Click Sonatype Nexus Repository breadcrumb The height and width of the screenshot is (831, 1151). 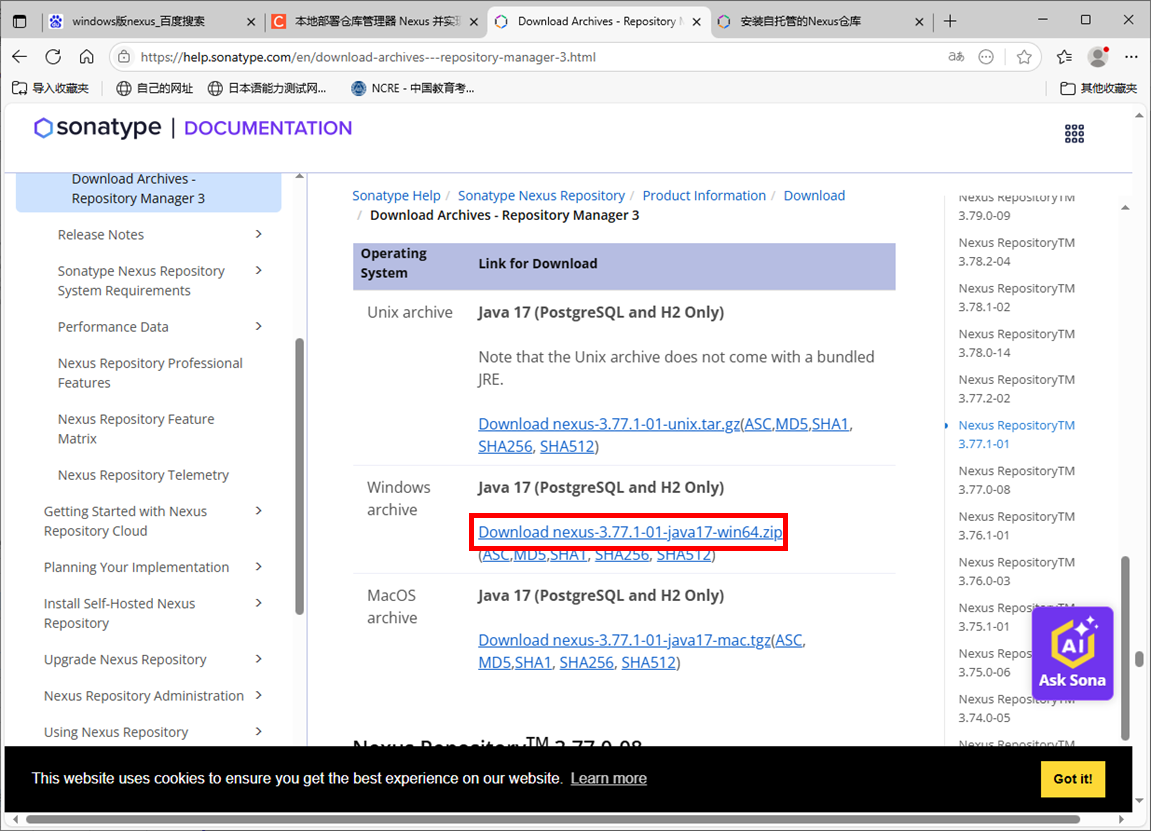[541, 195]
